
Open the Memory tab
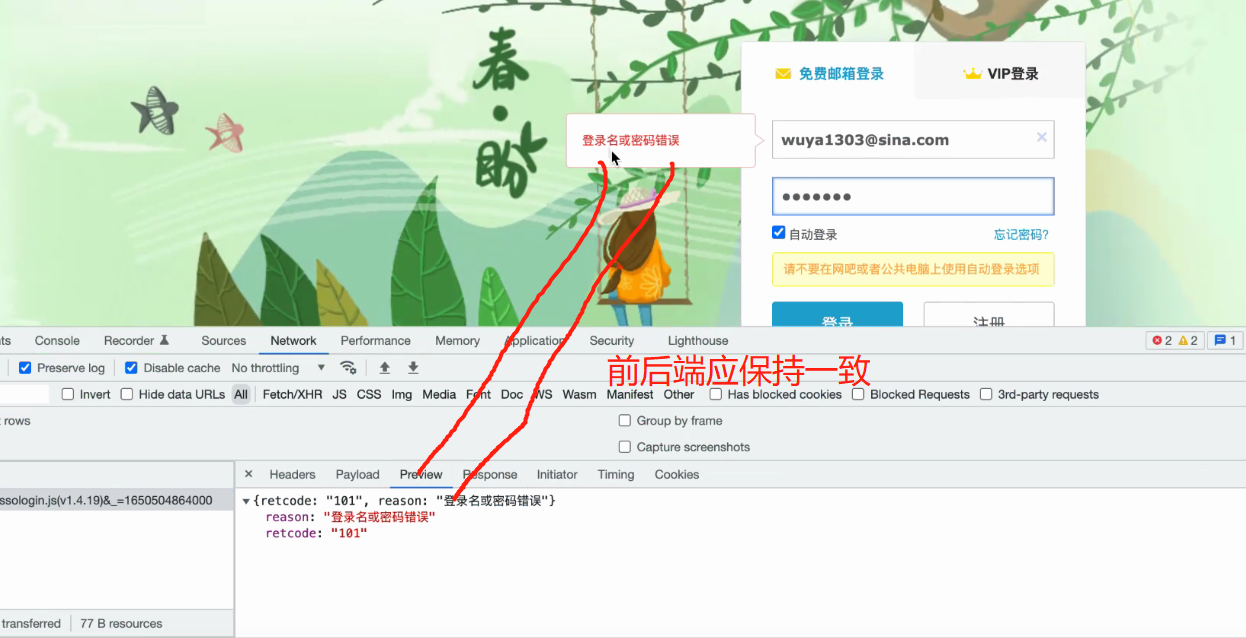[457, 340]
